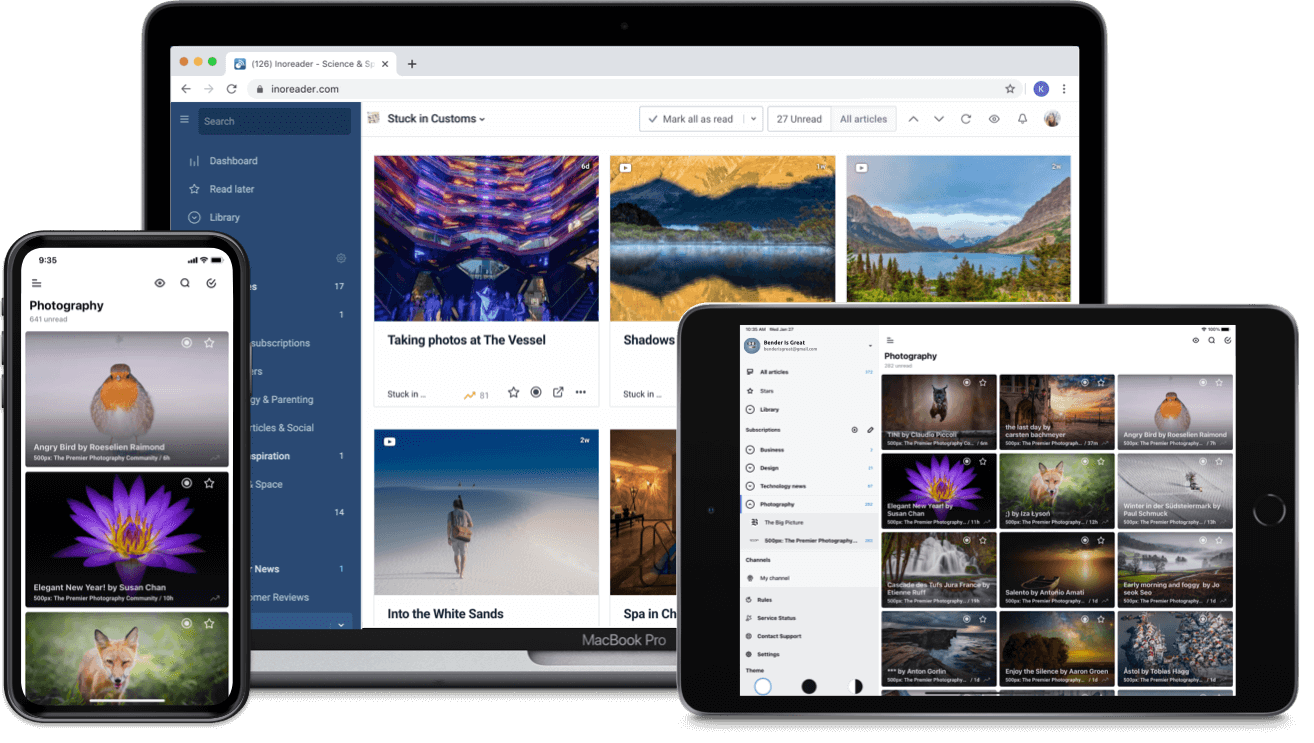Star the 'Taking photos at The Vessel' article

513,393
